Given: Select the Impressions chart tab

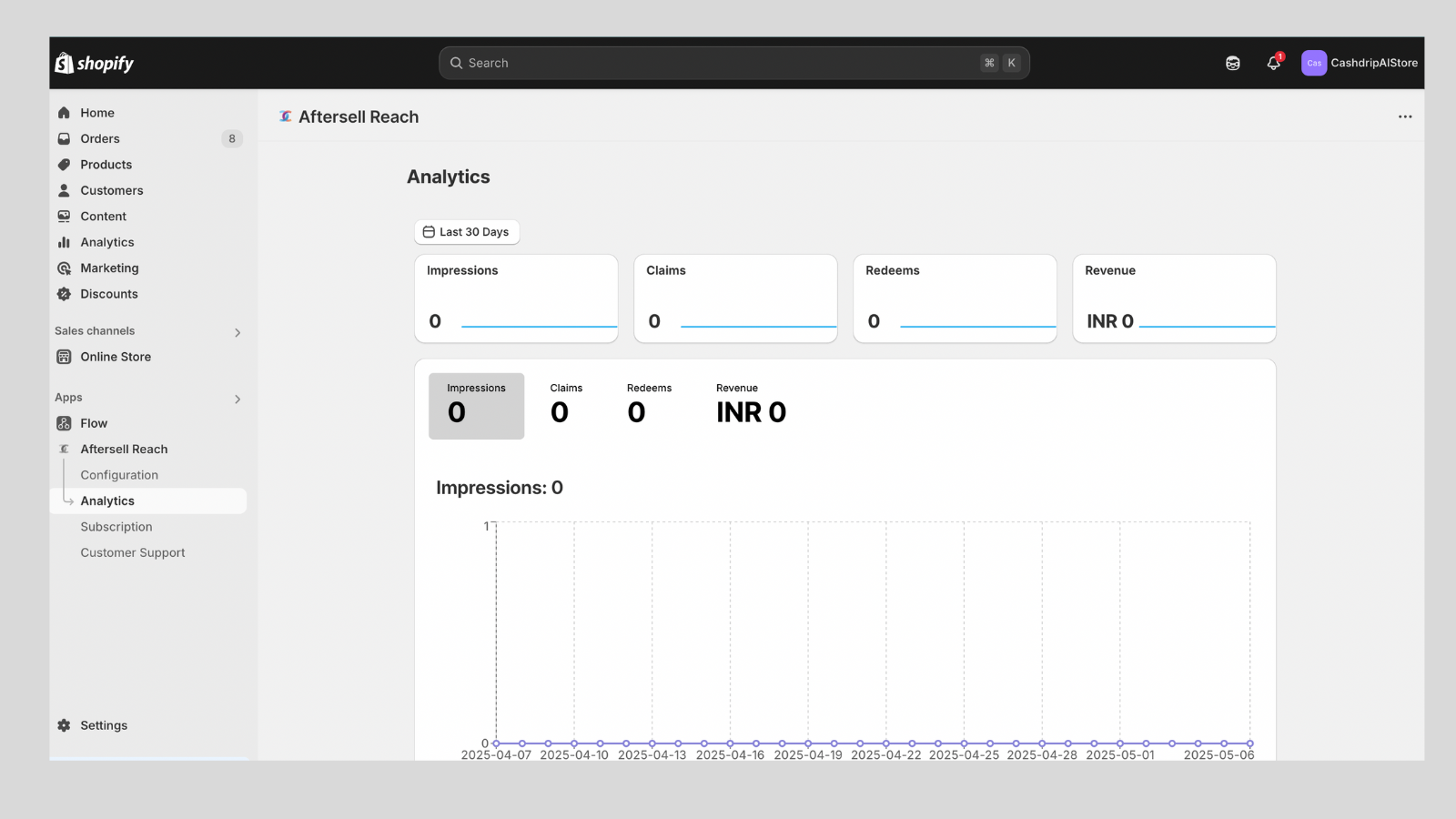Looking at the screenshot, I should tap(476, 406).
